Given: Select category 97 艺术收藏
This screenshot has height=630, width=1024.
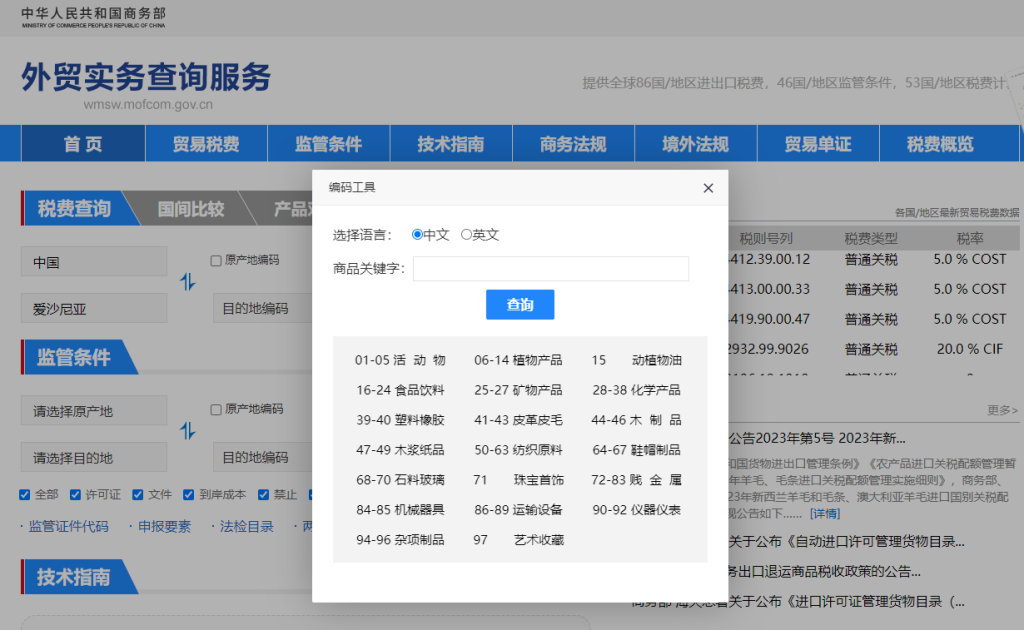Looking at the screenshot, I should click(x=518, y=540).
